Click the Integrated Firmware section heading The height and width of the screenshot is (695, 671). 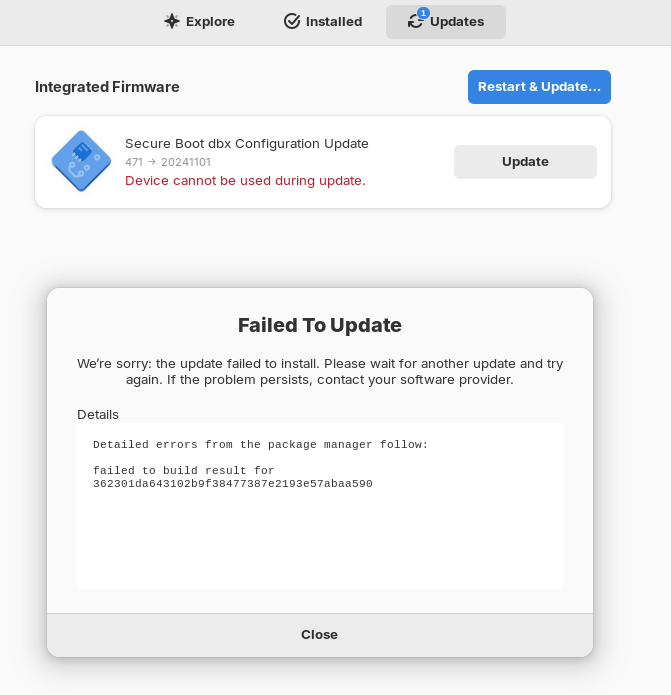pos(107,87)
